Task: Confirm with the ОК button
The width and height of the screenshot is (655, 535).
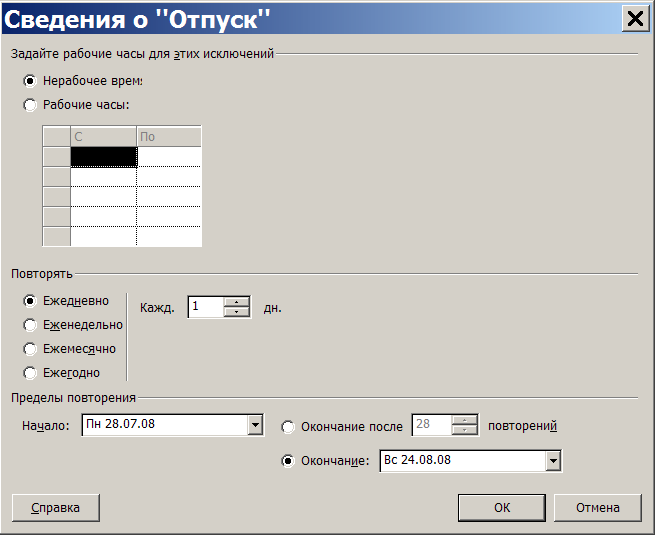Action: pyautogui.click(x=502, y=508)
